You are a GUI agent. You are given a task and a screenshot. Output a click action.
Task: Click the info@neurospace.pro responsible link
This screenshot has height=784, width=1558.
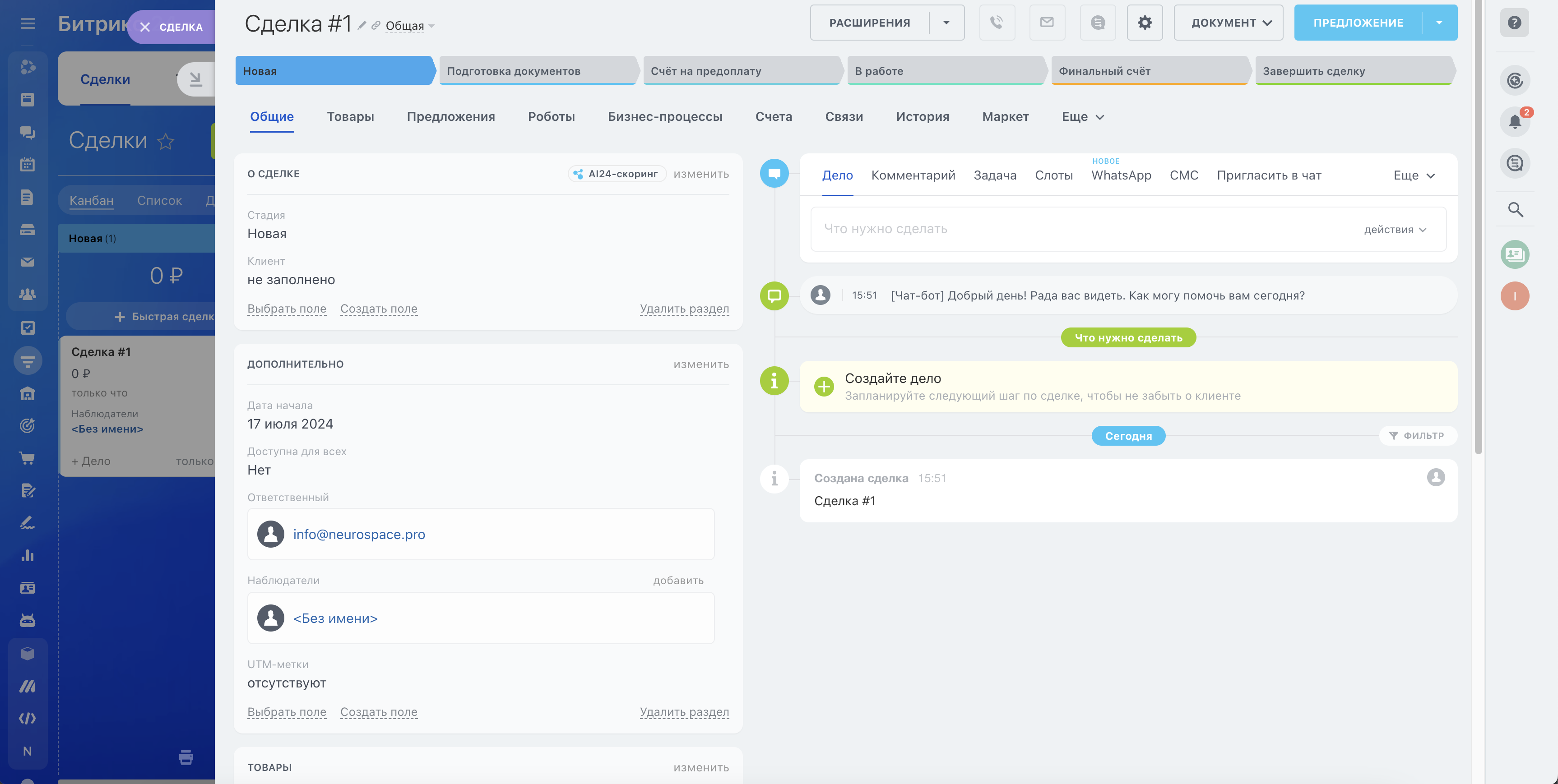(359, 535)
